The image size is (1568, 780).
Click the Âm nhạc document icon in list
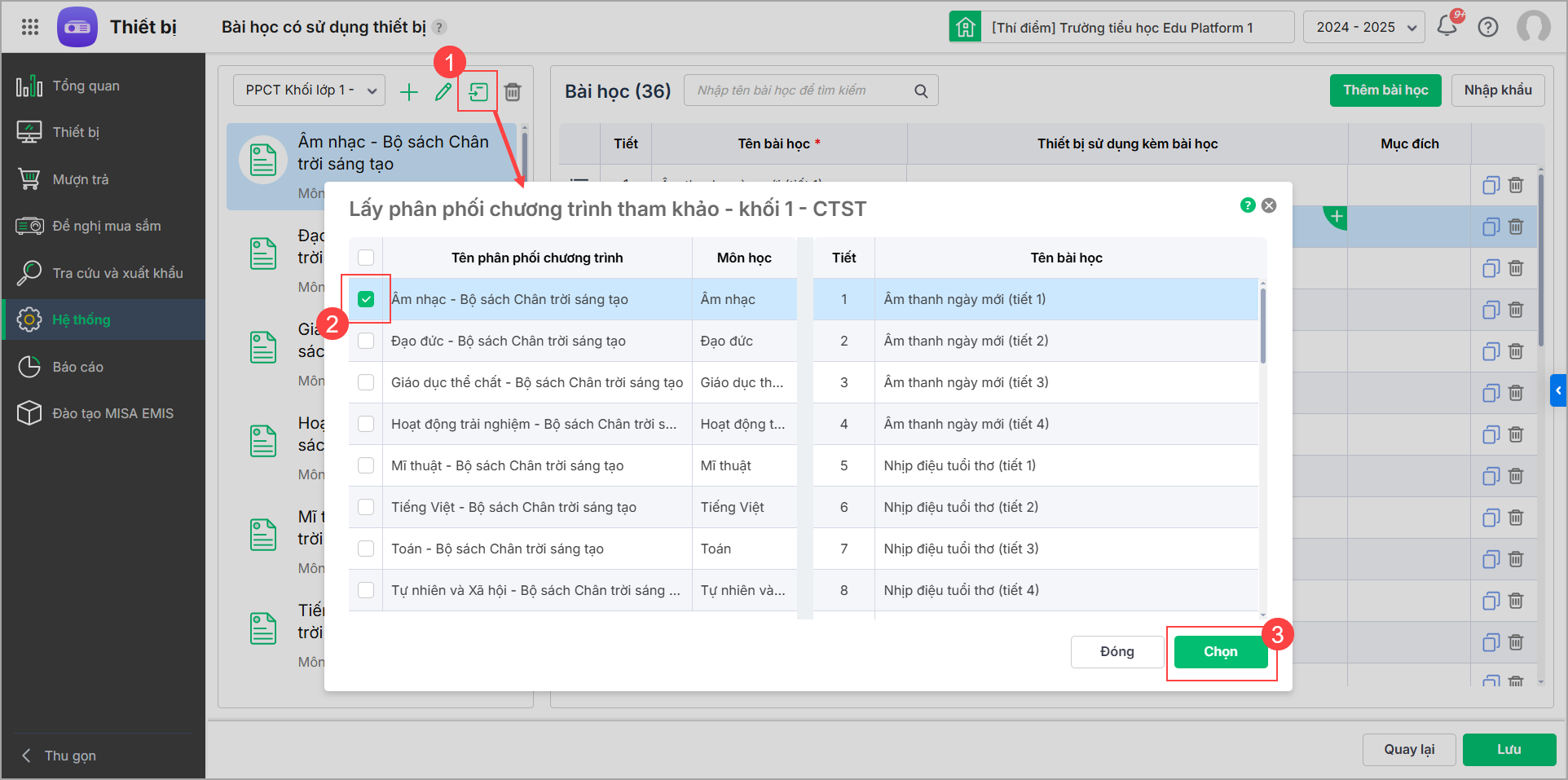(x=262, y=160)
